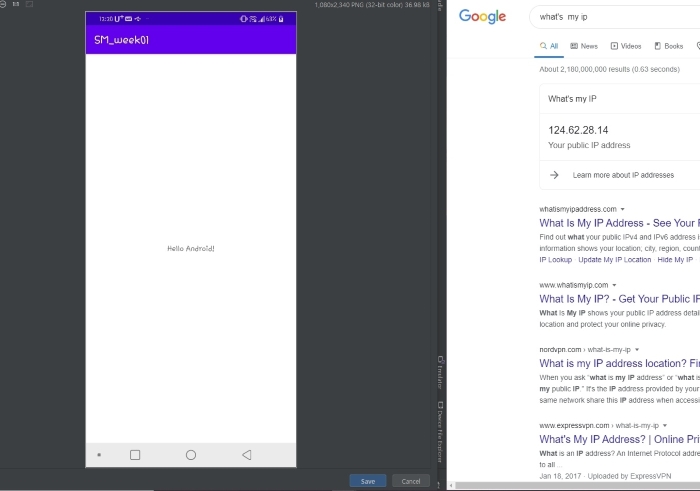Click the What's my IP card heading

click(x=572, y=99)
